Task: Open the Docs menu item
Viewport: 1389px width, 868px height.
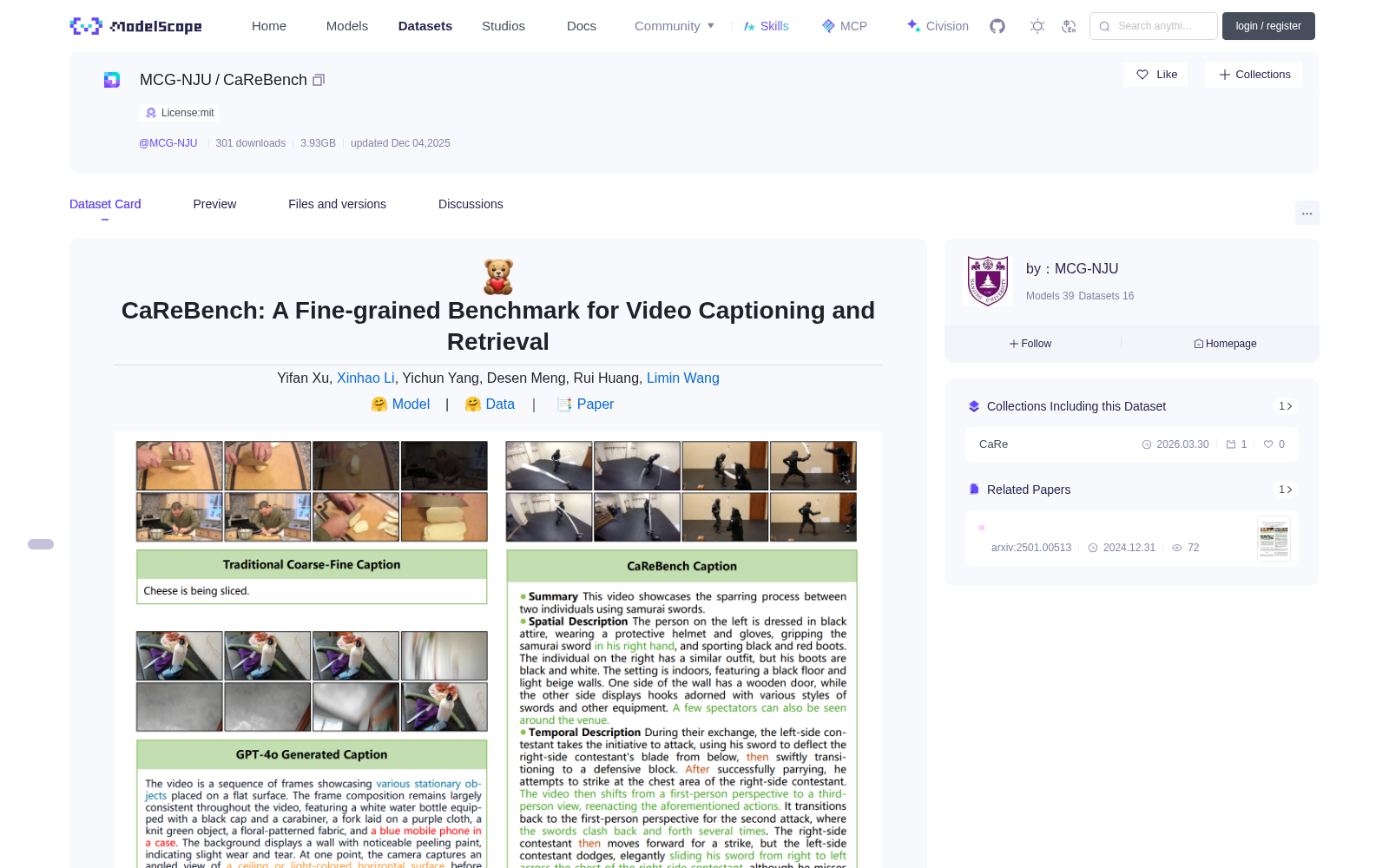Action: 582,26
